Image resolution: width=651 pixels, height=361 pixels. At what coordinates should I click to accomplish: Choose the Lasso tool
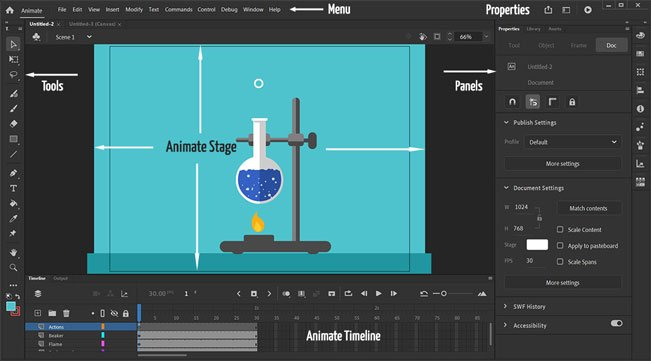(13, 75)
